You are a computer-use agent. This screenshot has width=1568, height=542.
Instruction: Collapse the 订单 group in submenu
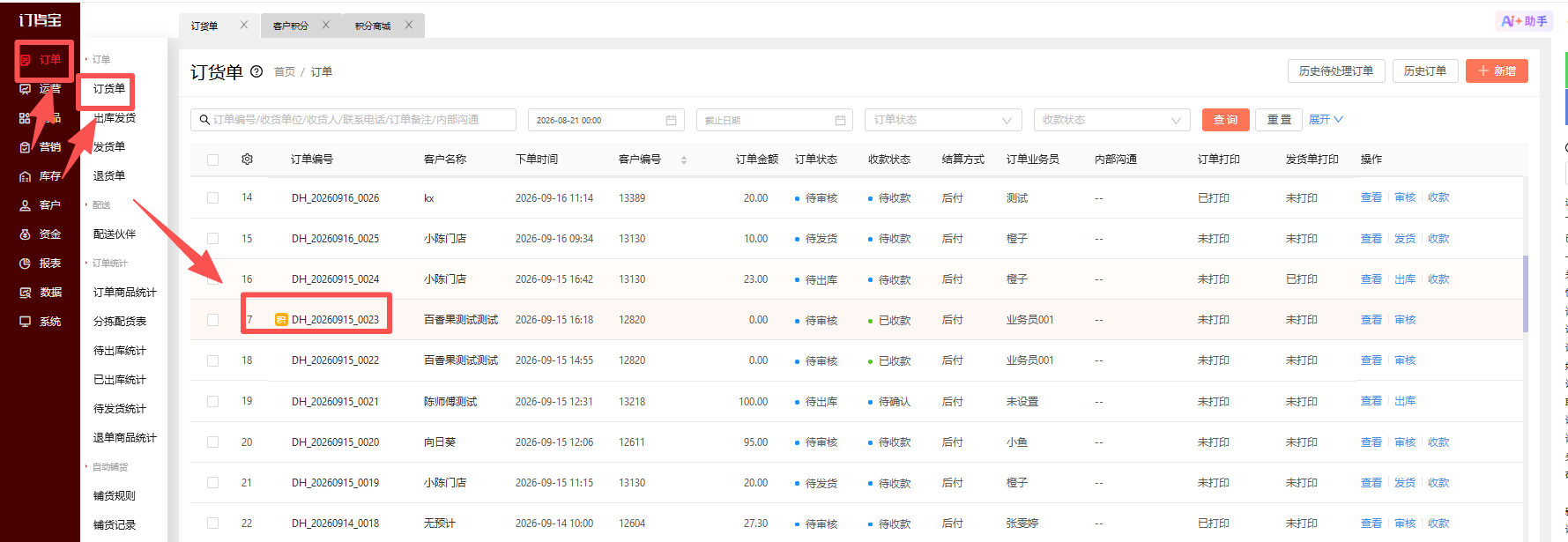pos(98,60)
